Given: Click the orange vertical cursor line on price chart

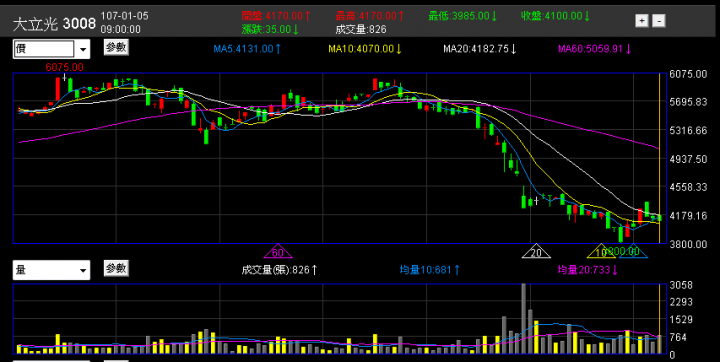Looking at the screenshot, I should (659, 158).
